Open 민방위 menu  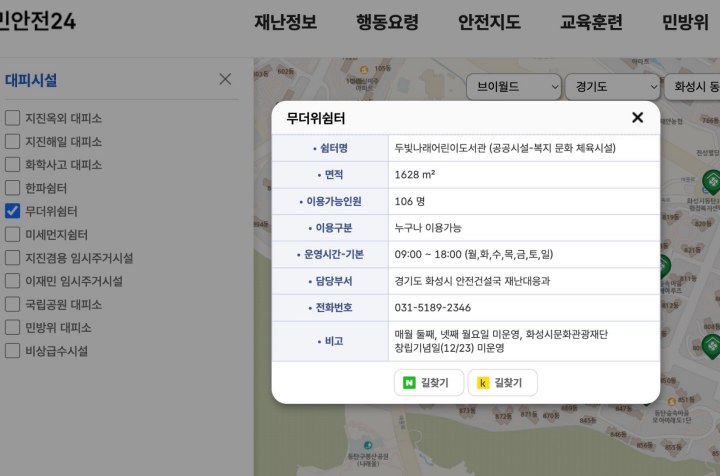coord(685,22)
